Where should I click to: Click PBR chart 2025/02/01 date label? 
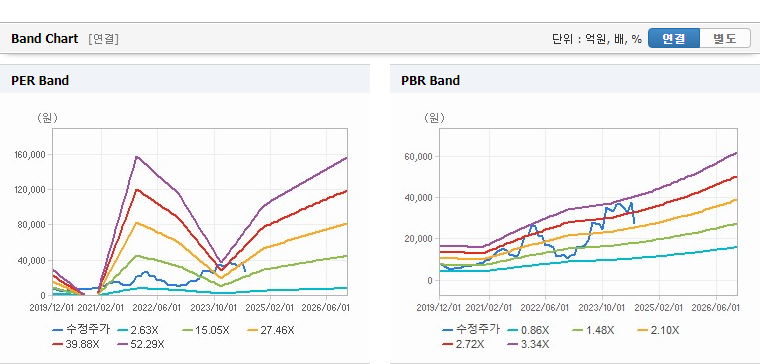pos(659,308)
